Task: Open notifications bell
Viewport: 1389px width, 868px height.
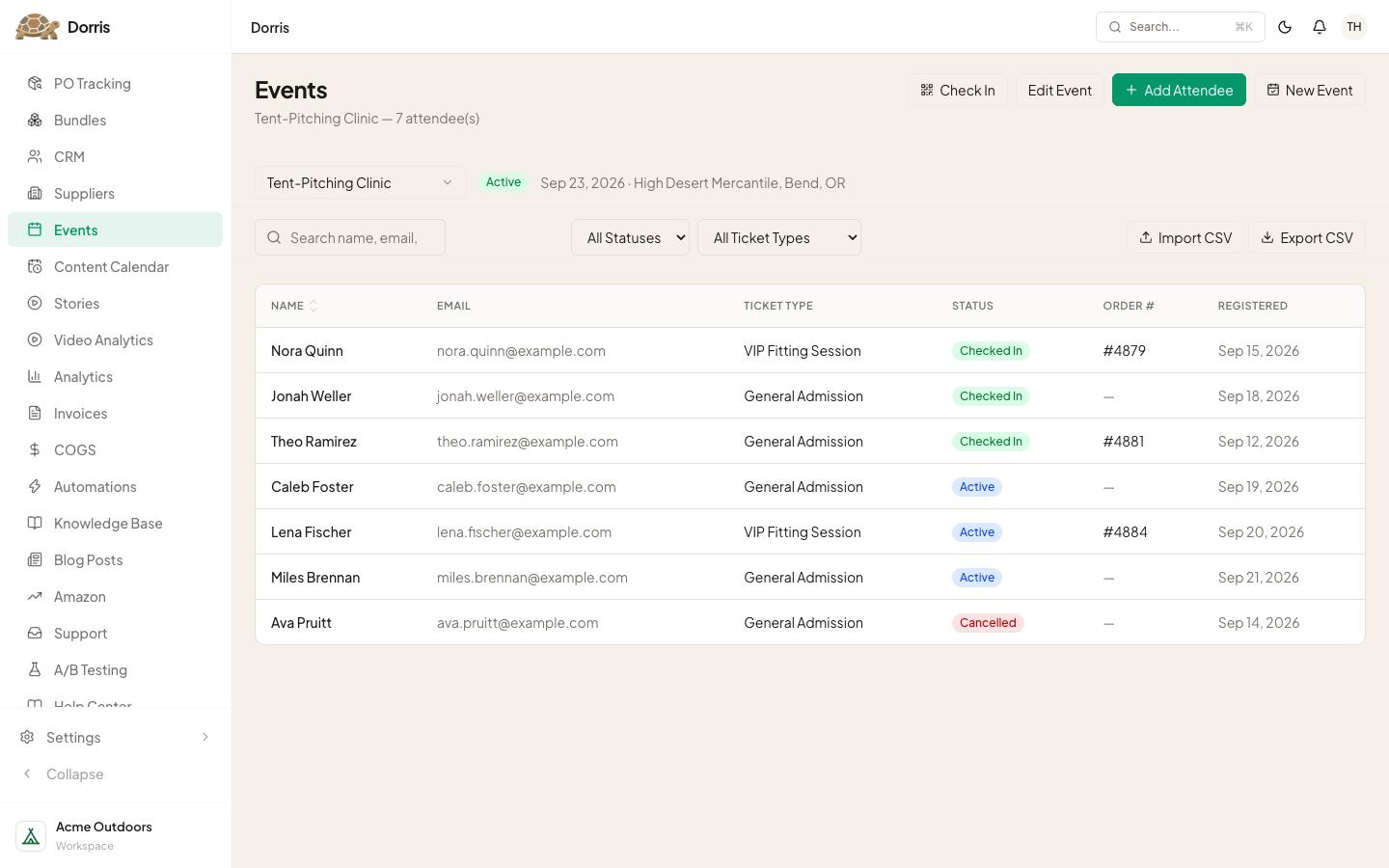Action: click(1320, 27)
